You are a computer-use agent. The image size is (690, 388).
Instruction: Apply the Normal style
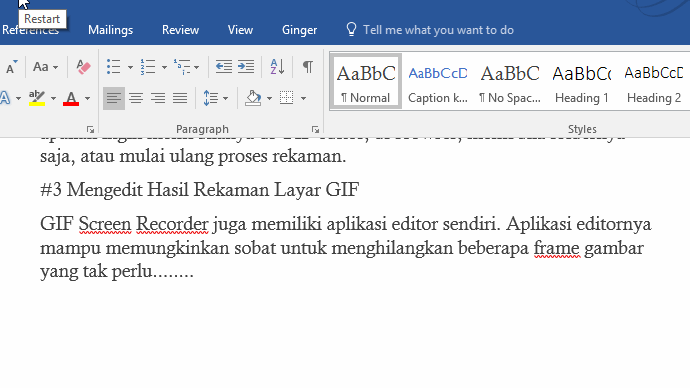coord(366,82)
